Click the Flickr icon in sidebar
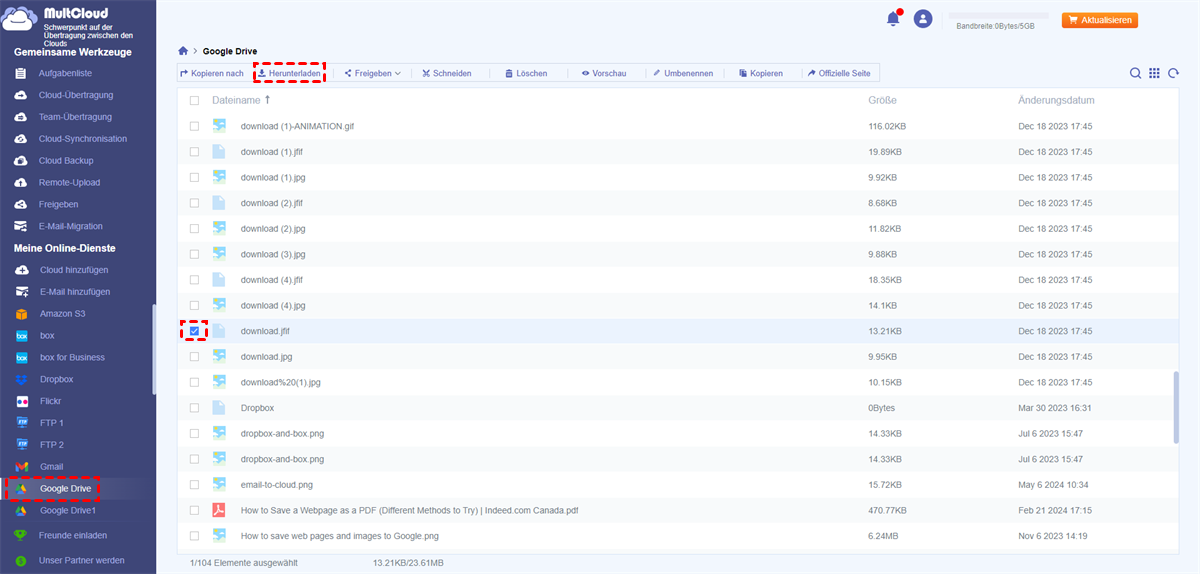Image resolution: width=1200 pixels, height=574 pixels. [x=21, y=401]
